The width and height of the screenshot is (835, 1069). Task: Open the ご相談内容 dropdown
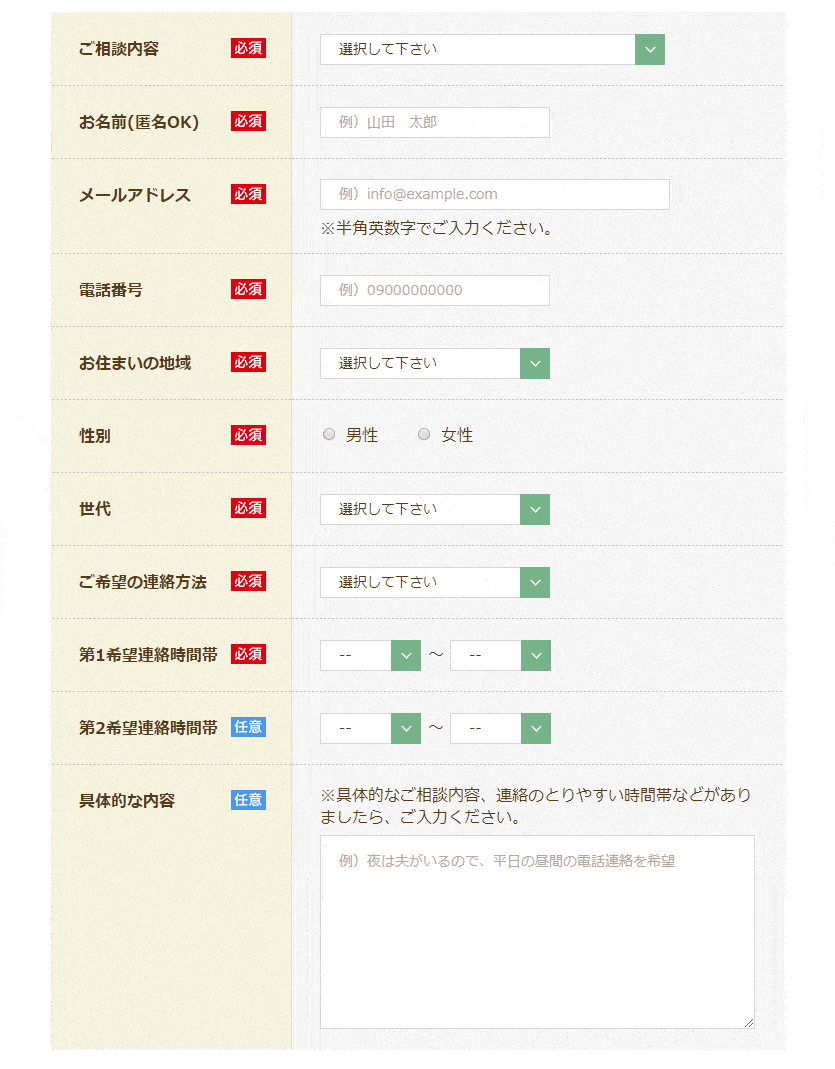pos(478,49)
